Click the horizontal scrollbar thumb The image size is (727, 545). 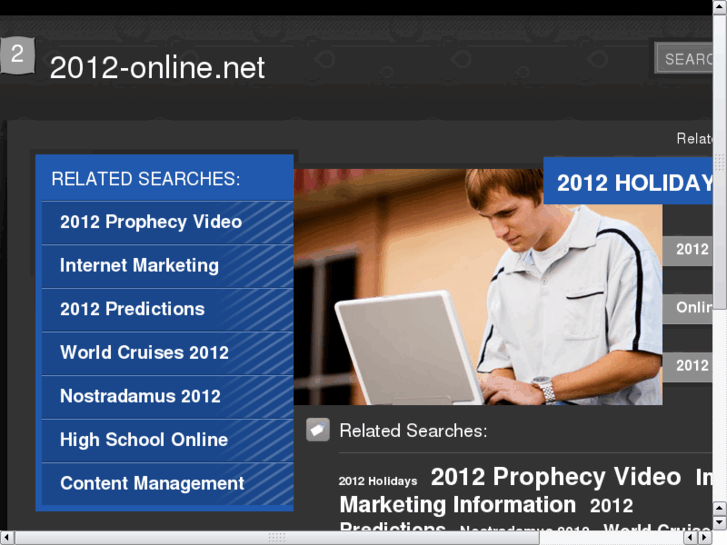pyautogui.click(x=277, y=538)
